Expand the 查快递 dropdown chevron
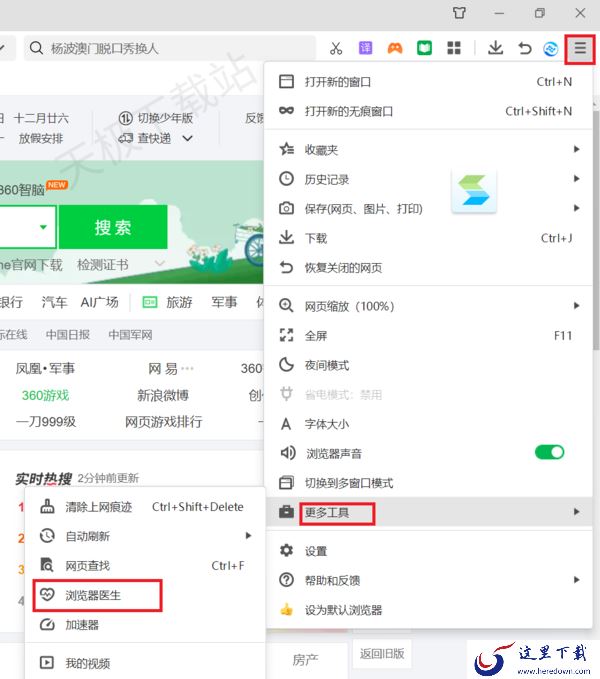The width and height of the screenshot is (600, 679). pyautogui.click(x=187, y=139)
